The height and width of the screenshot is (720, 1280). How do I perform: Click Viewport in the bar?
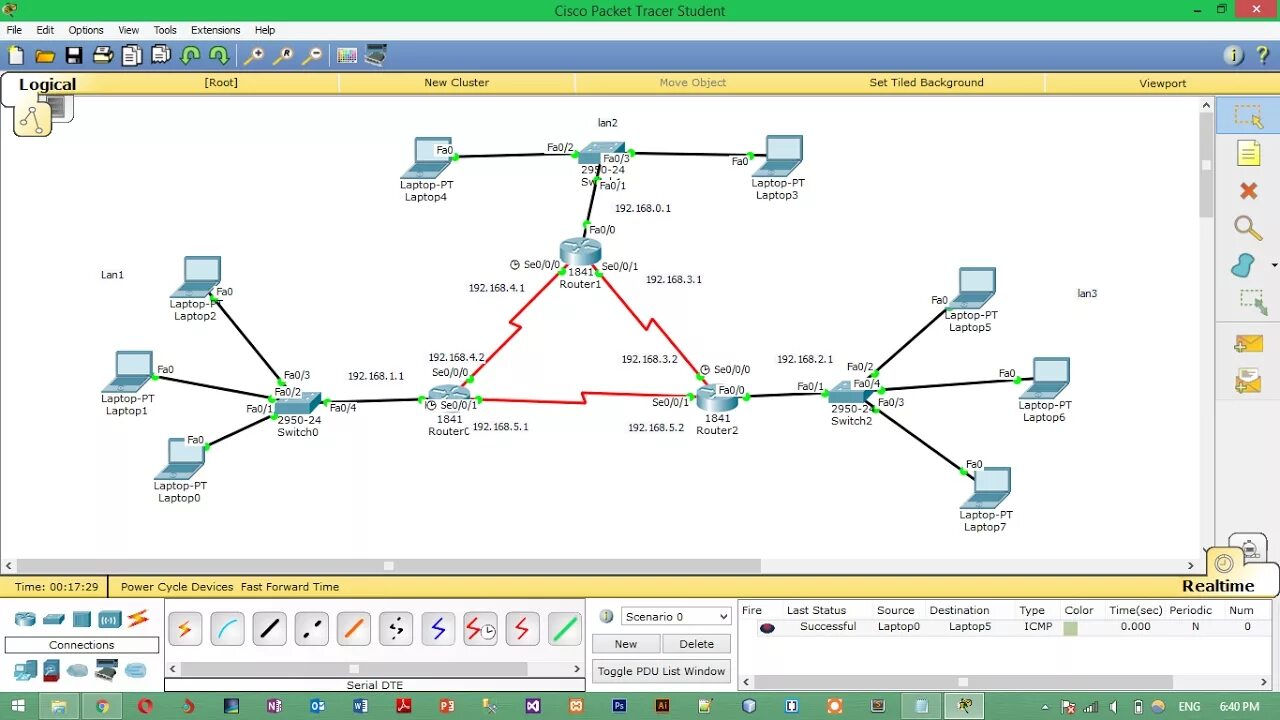click(x=1162, y=83)
